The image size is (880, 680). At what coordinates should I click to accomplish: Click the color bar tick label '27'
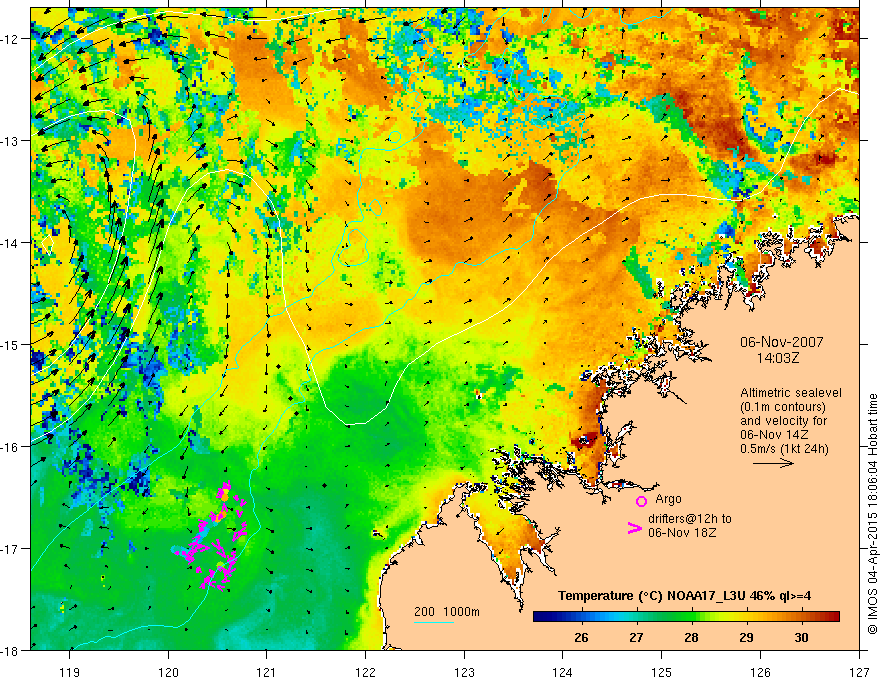[636, 638]
